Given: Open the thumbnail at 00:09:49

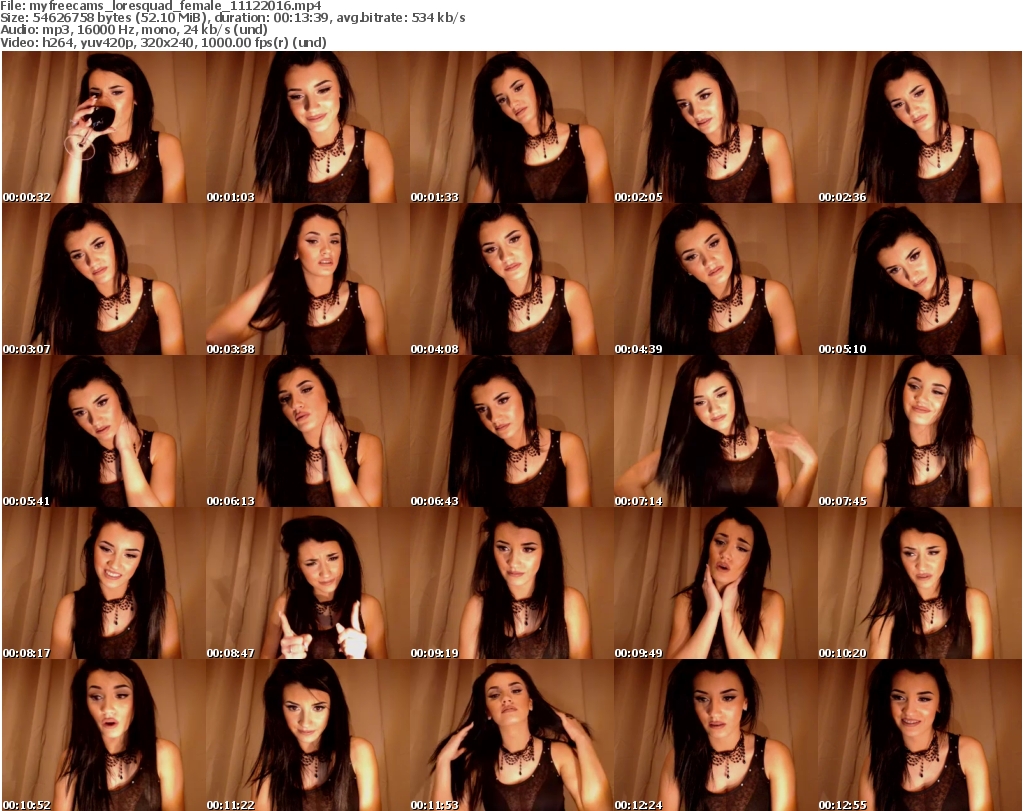Looking at the screenshot, I should tap(715, 583).
